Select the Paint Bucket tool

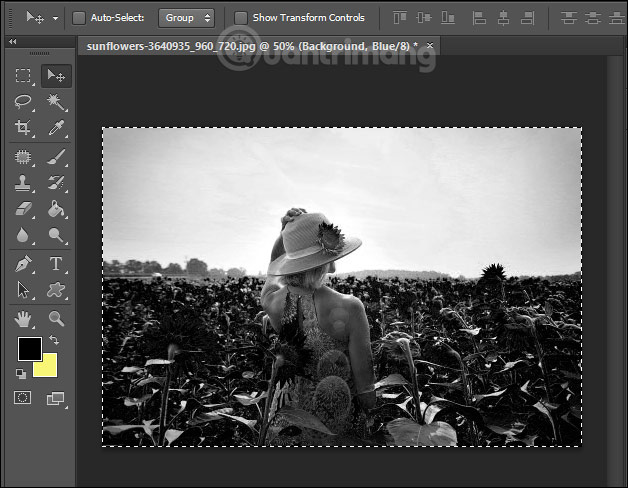pos(56,209)
